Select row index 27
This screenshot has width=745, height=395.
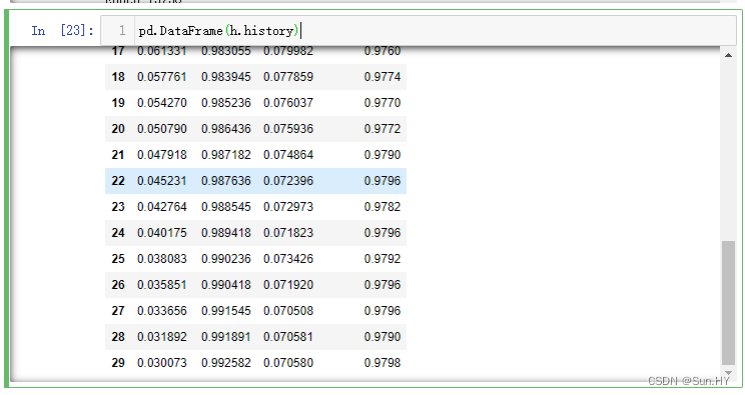[x=118, y=311]
